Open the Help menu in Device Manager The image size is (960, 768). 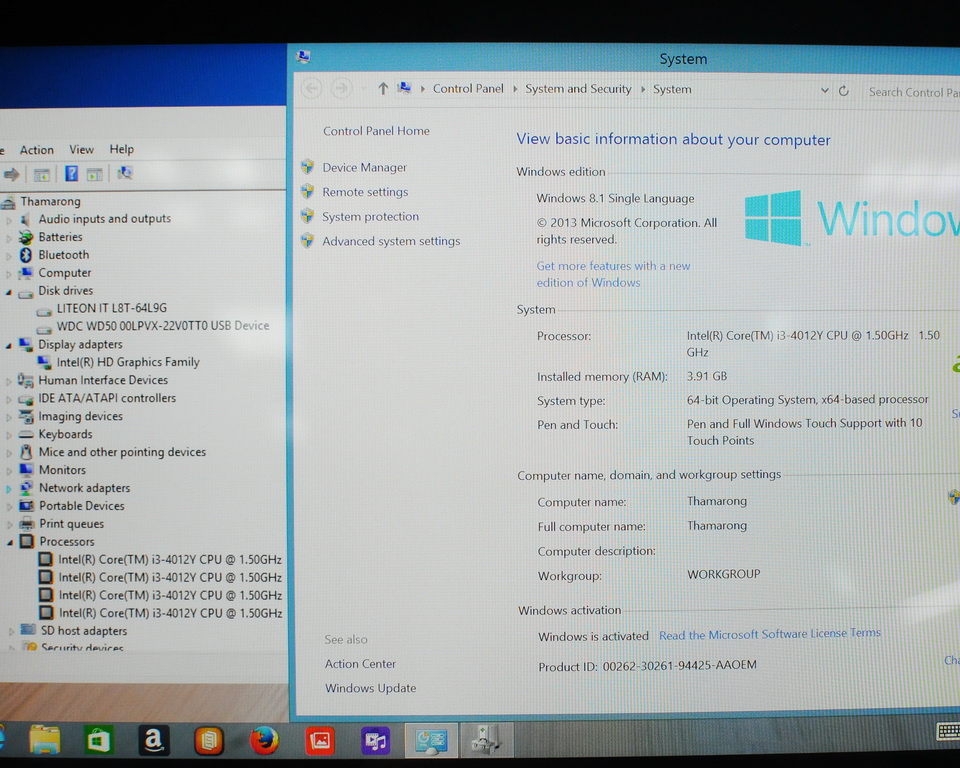point(122,149)
